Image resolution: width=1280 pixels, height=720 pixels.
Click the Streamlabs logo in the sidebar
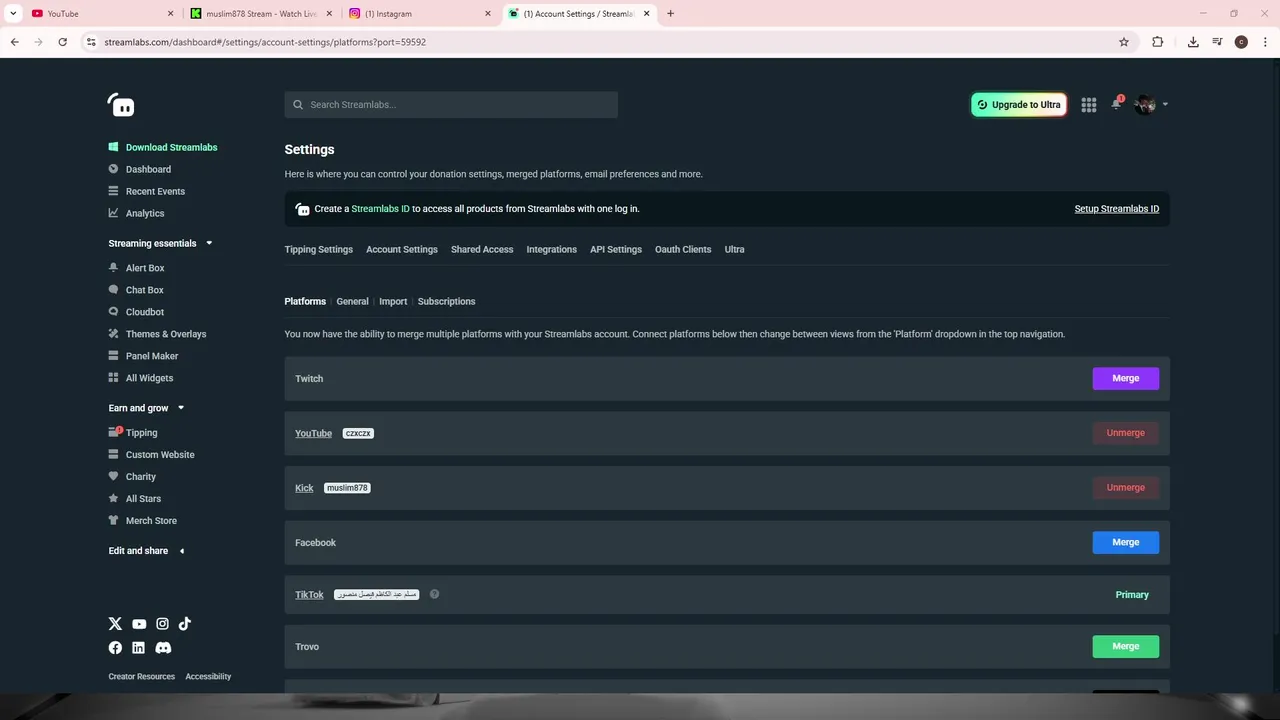[121, 105]
